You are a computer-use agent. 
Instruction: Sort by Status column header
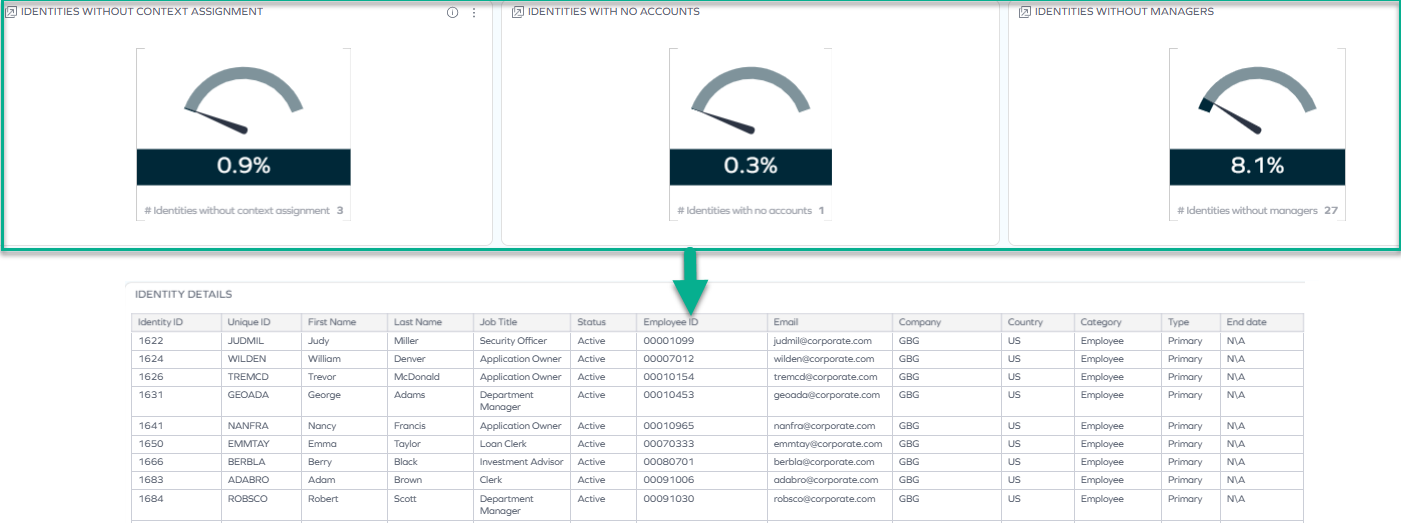click(604, 322)
